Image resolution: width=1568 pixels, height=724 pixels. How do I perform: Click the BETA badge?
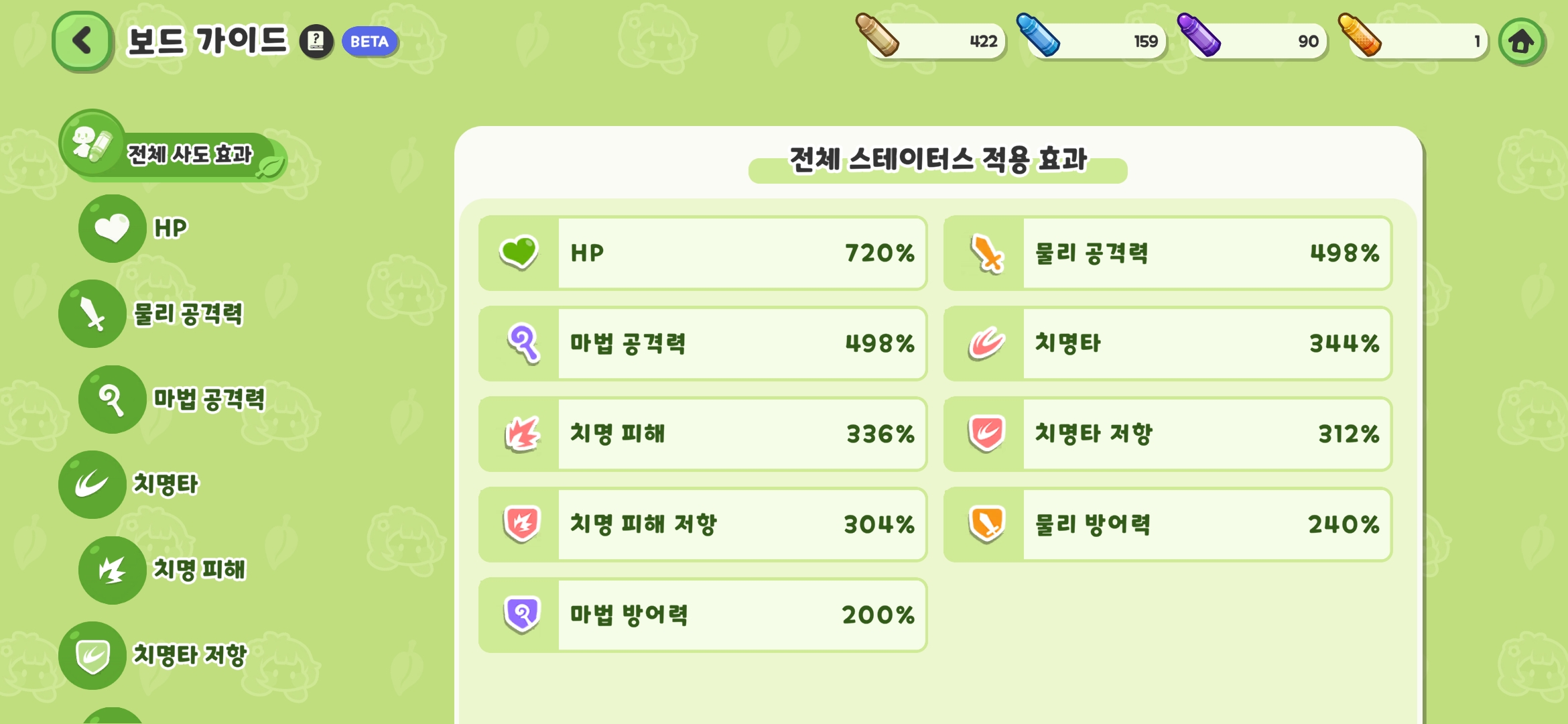(369, 42)
